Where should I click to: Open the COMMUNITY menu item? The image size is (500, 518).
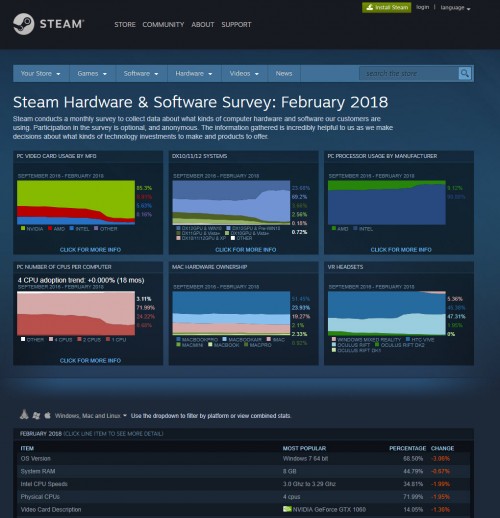pyautogui.click(x=163, y=25)
